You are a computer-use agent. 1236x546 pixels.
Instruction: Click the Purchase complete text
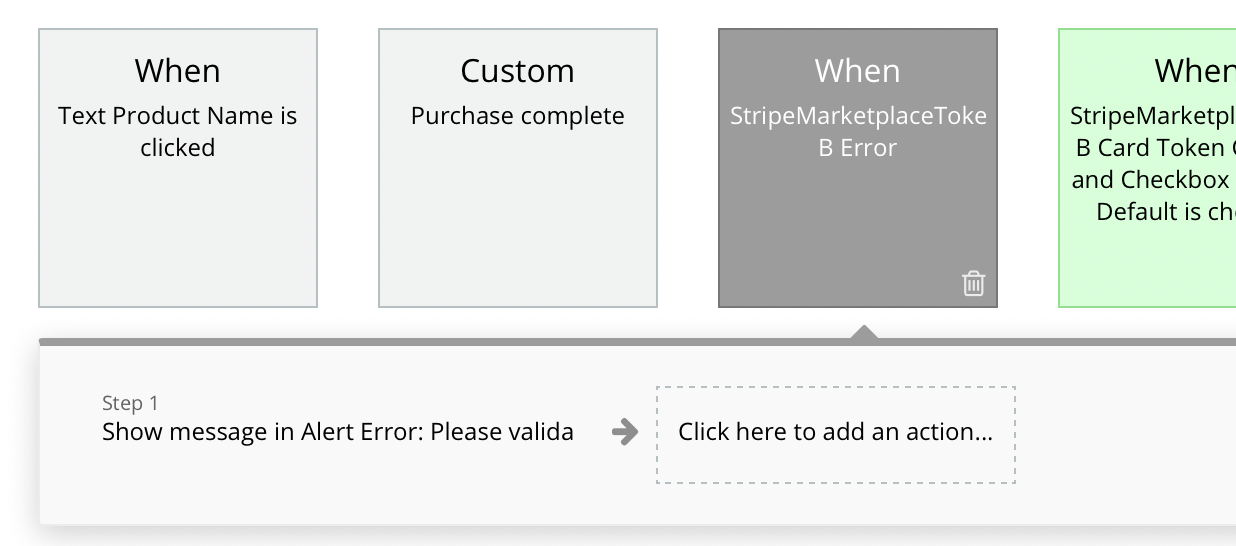518,116
